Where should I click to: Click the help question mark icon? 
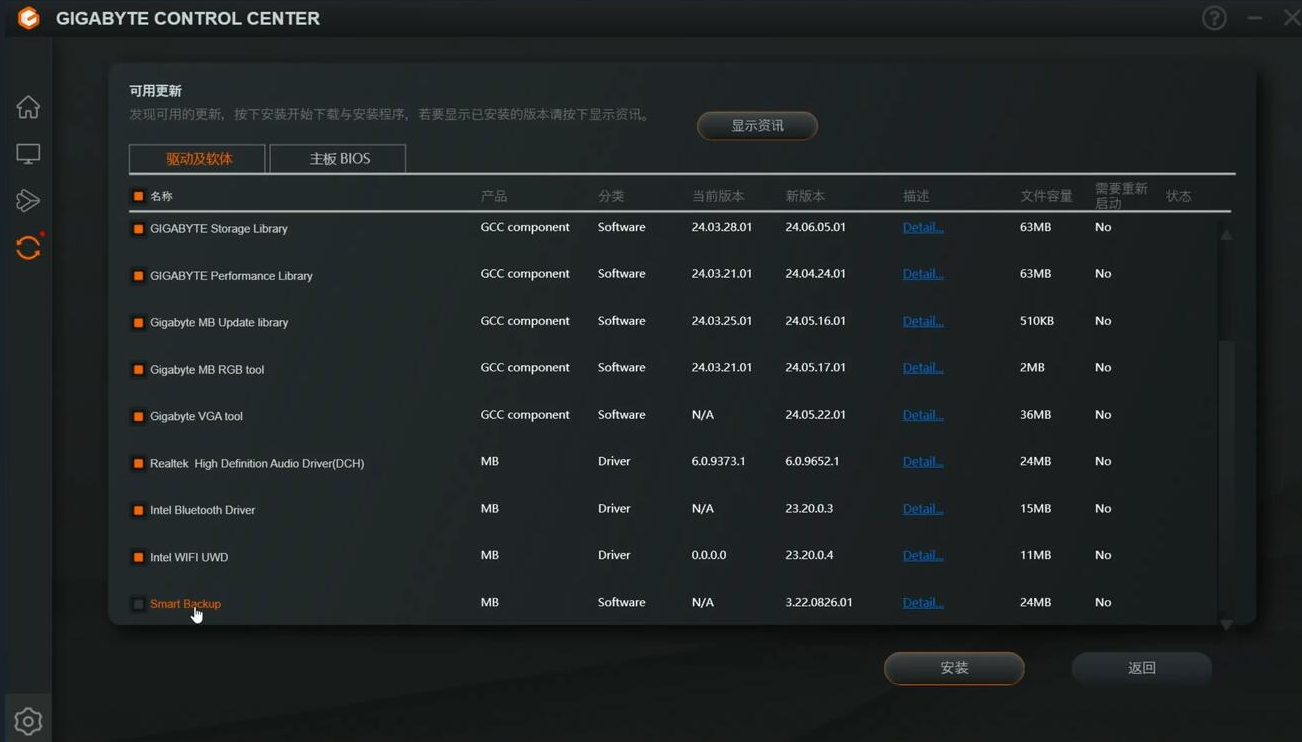(x=1214, y=18)
